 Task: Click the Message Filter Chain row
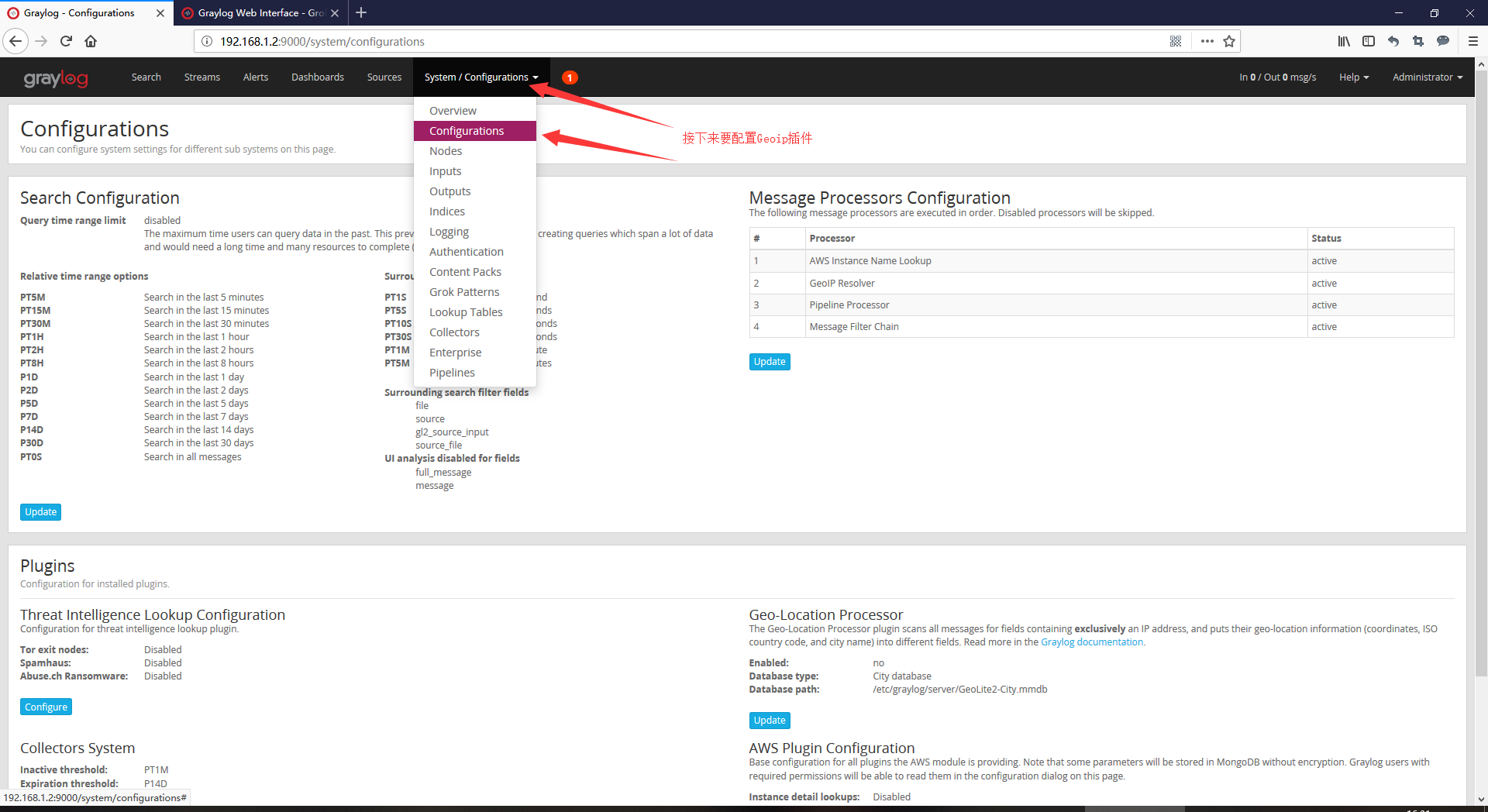(x=1101, y=327)
